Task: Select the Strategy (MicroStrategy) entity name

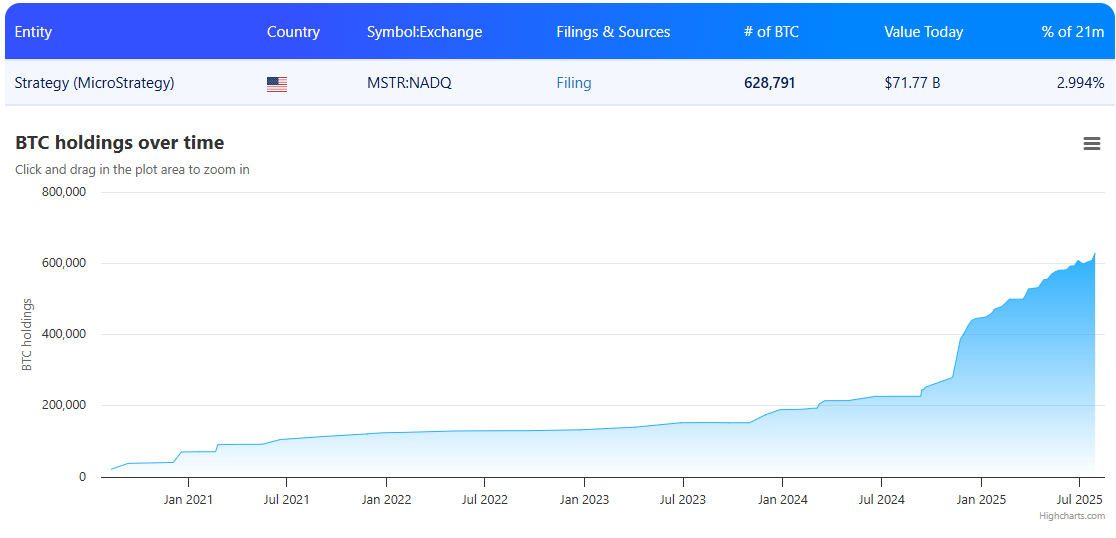Action: pyautogui.click(x=94, y=83)
